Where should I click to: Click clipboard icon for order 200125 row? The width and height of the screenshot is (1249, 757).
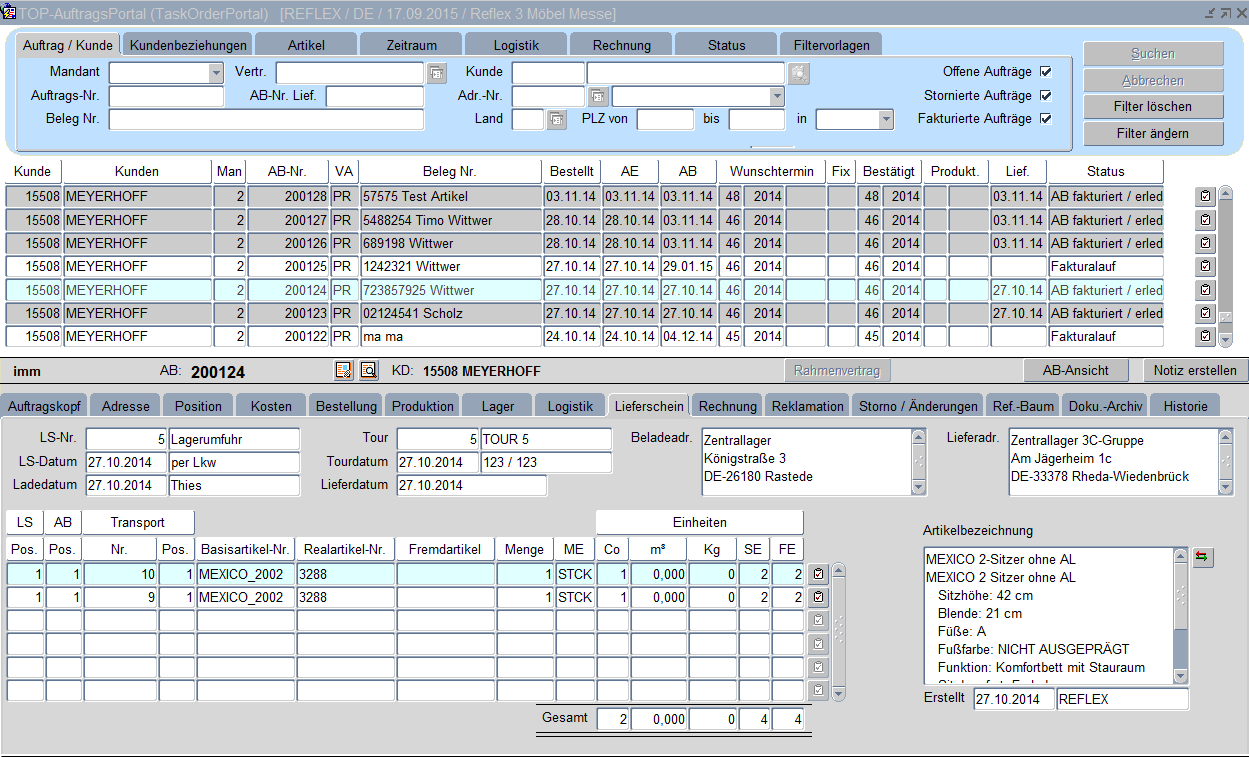pos(1205,266)
